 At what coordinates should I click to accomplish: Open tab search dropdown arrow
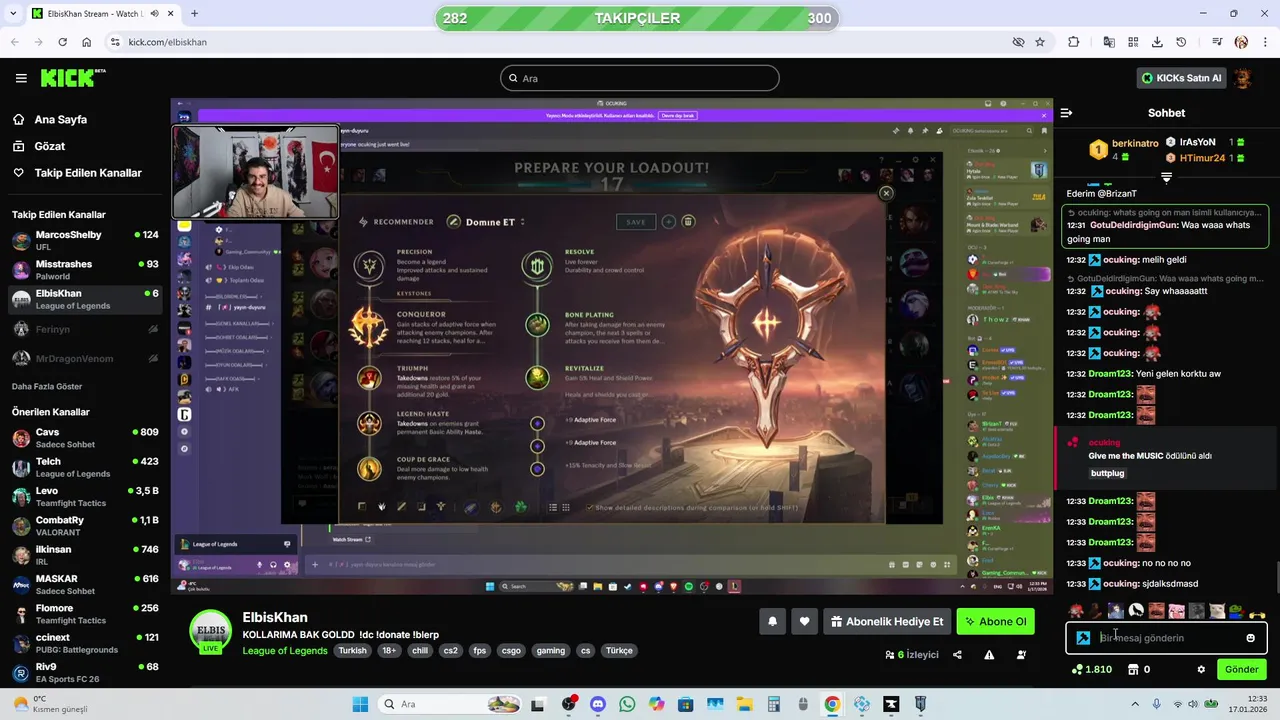pos(13,13)
